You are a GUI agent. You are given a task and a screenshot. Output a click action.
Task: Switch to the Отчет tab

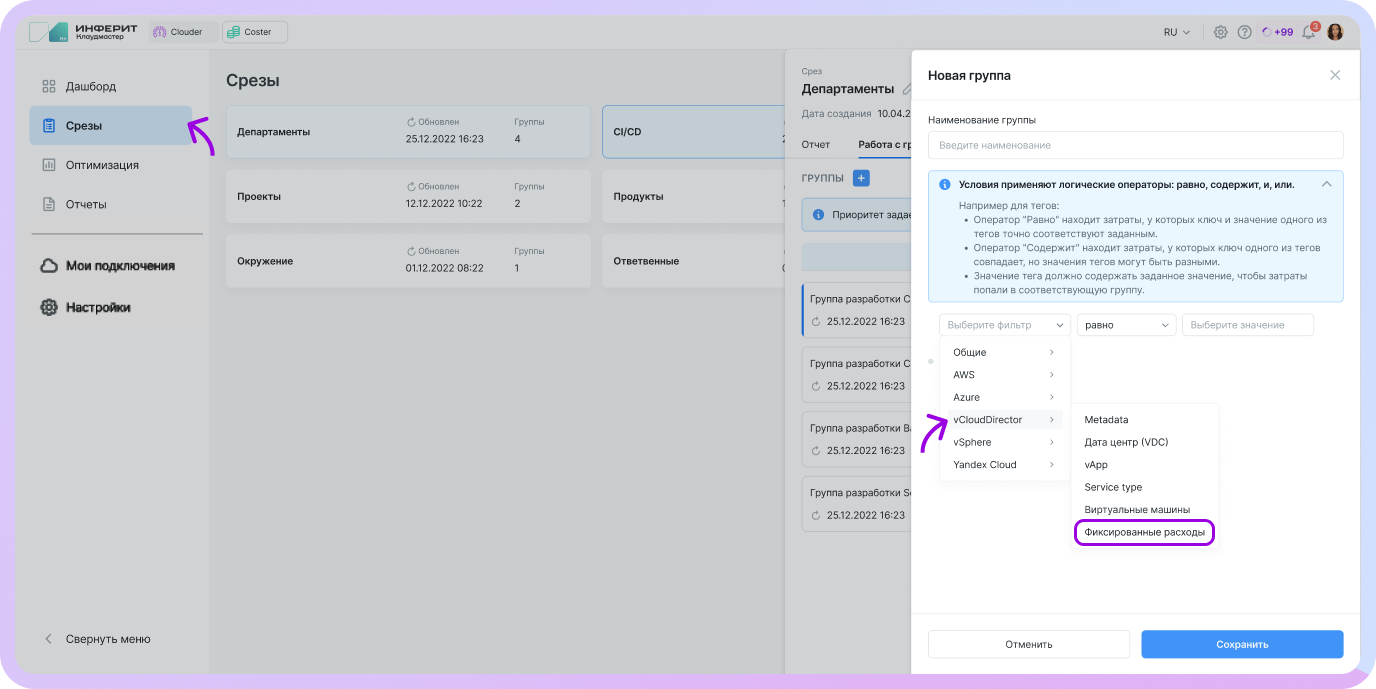[816, 145]
